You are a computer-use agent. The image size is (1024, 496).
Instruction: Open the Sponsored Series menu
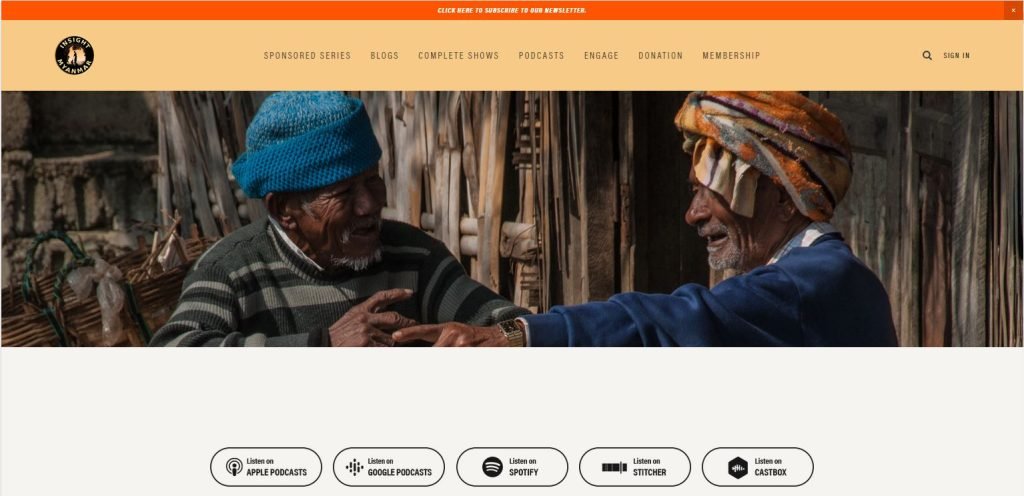307,55
